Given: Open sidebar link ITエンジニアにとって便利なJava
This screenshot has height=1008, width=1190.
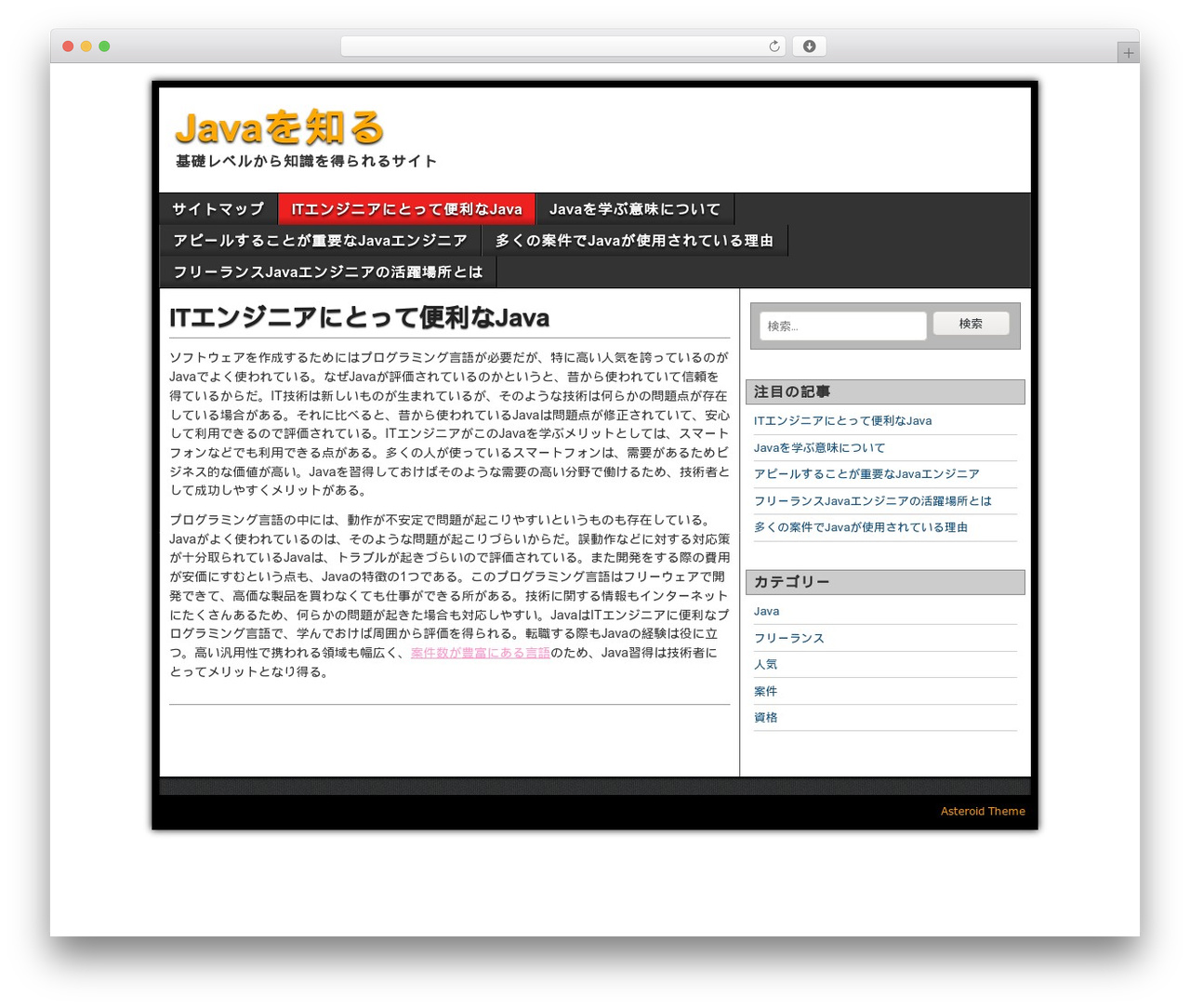Looking at the screenshot, I should click(842, 421).
